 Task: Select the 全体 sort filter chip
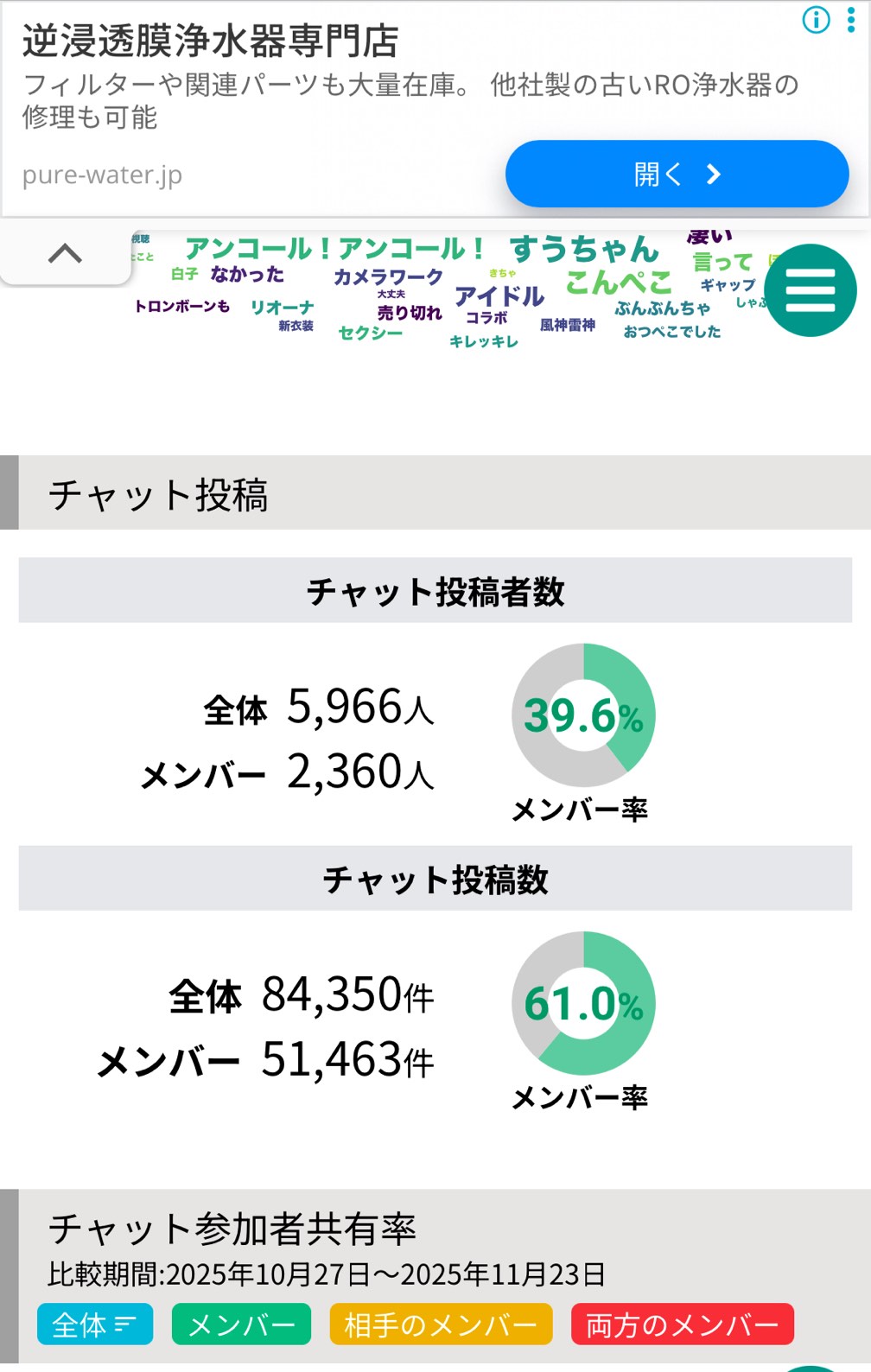point(95,1324)
